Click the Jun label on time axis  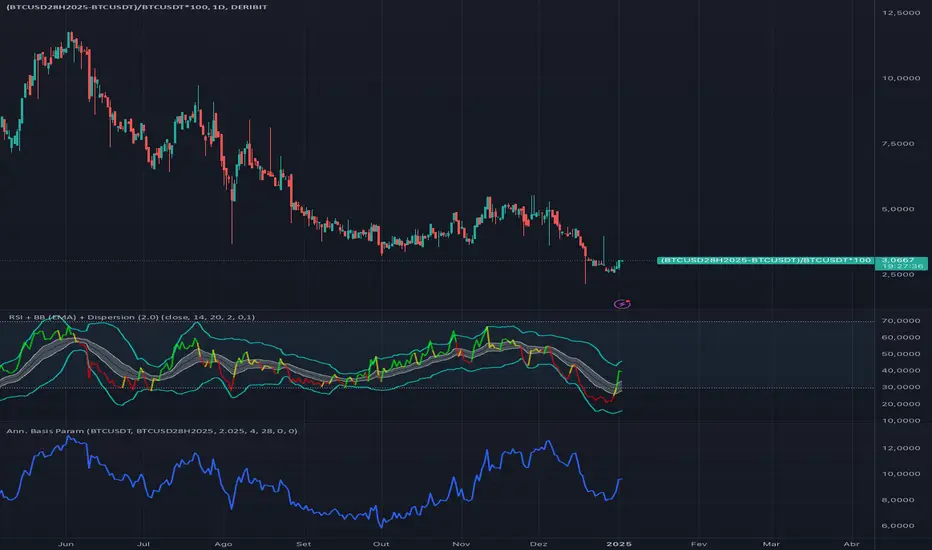pyautogui.click(x=66, y=541)
